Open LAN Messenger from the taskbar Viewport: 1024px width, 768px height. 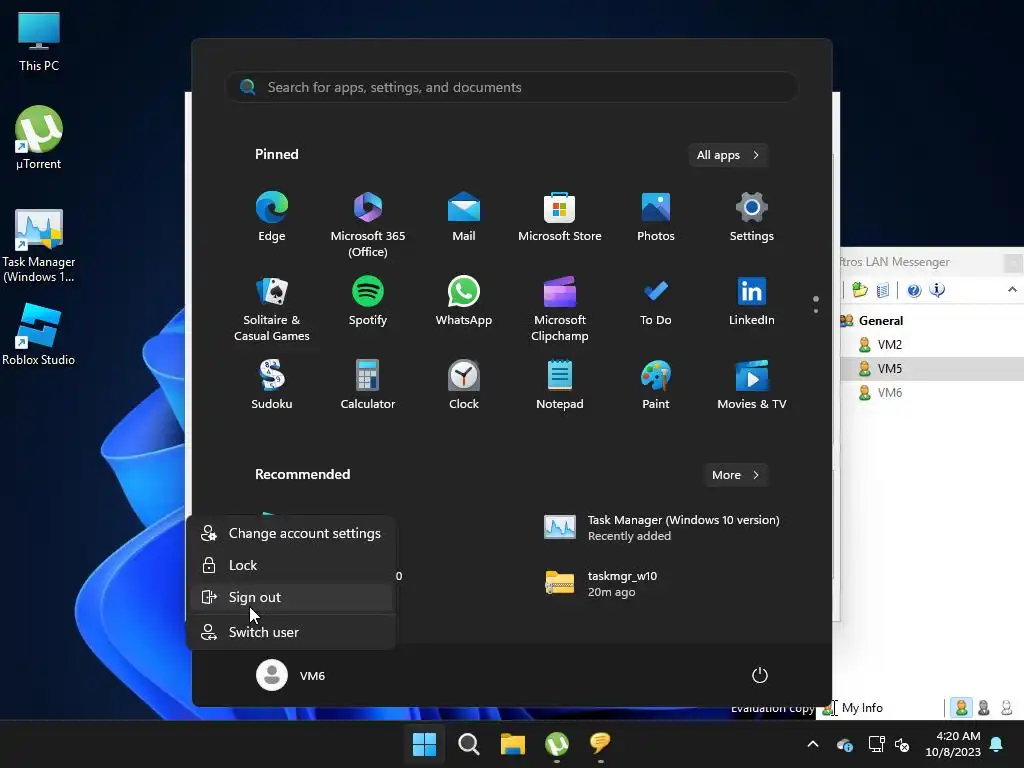click(x=600, y=744)
